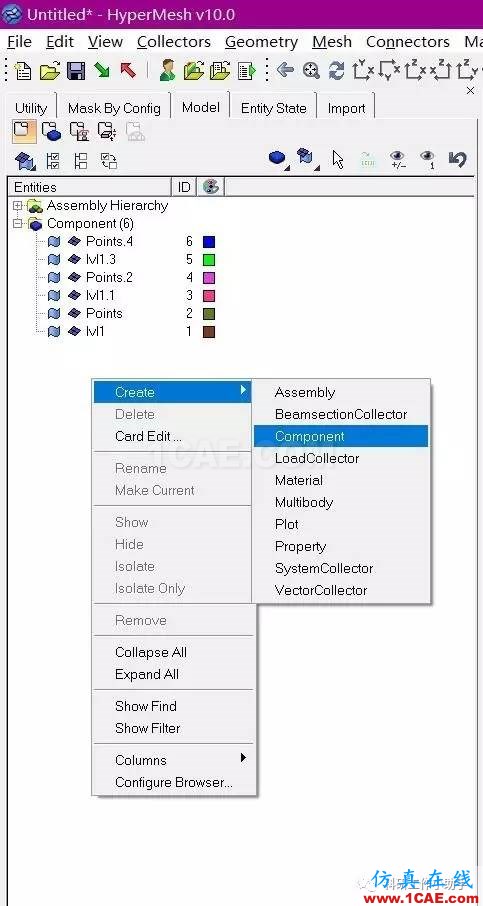This screenshot has width=483, height=906.
Task: Click the New model file icon
Action: click(23, 70)
